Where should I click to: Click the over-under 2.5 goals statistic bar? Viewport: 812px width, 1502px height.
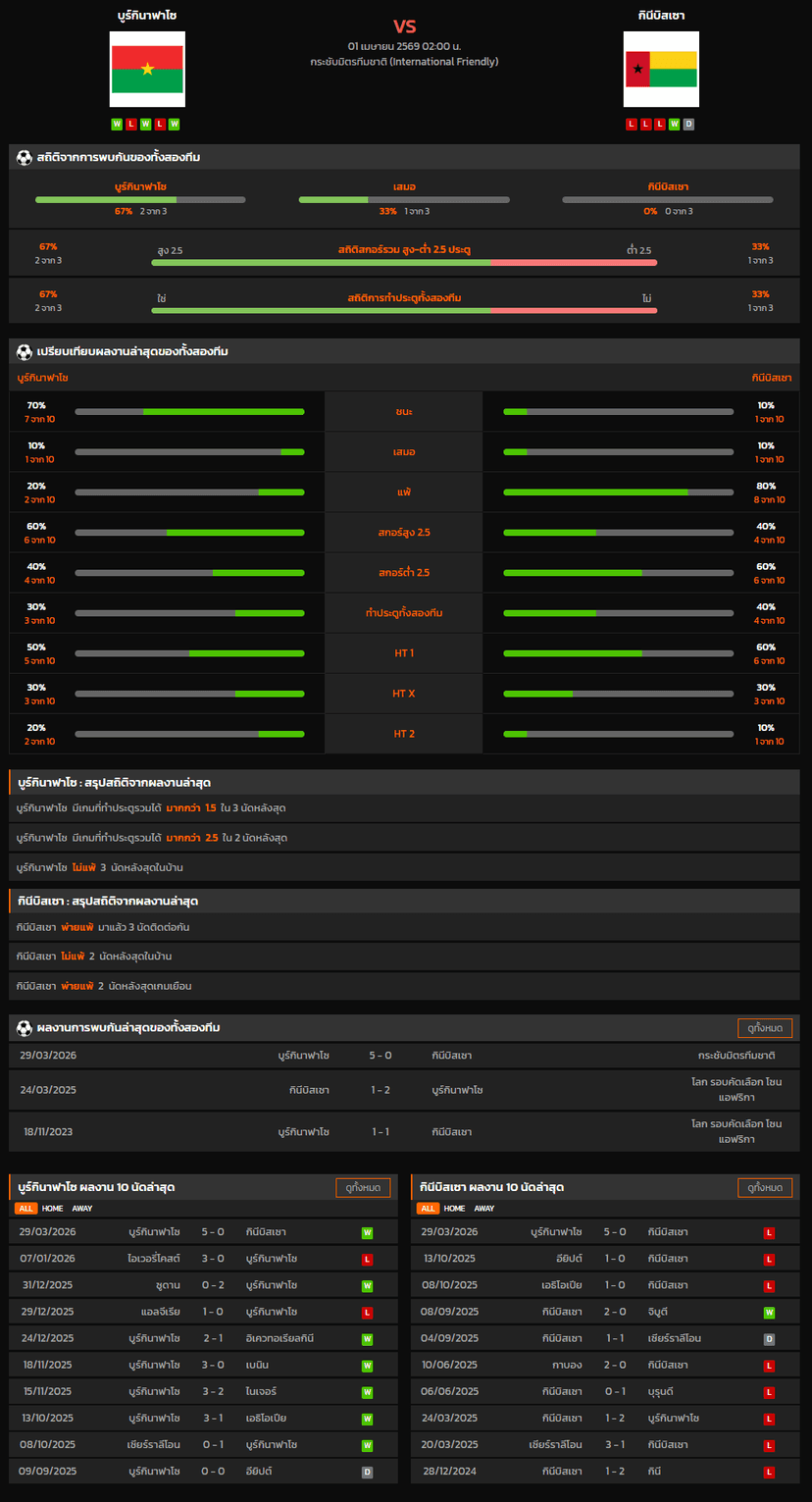pos(404,262)
